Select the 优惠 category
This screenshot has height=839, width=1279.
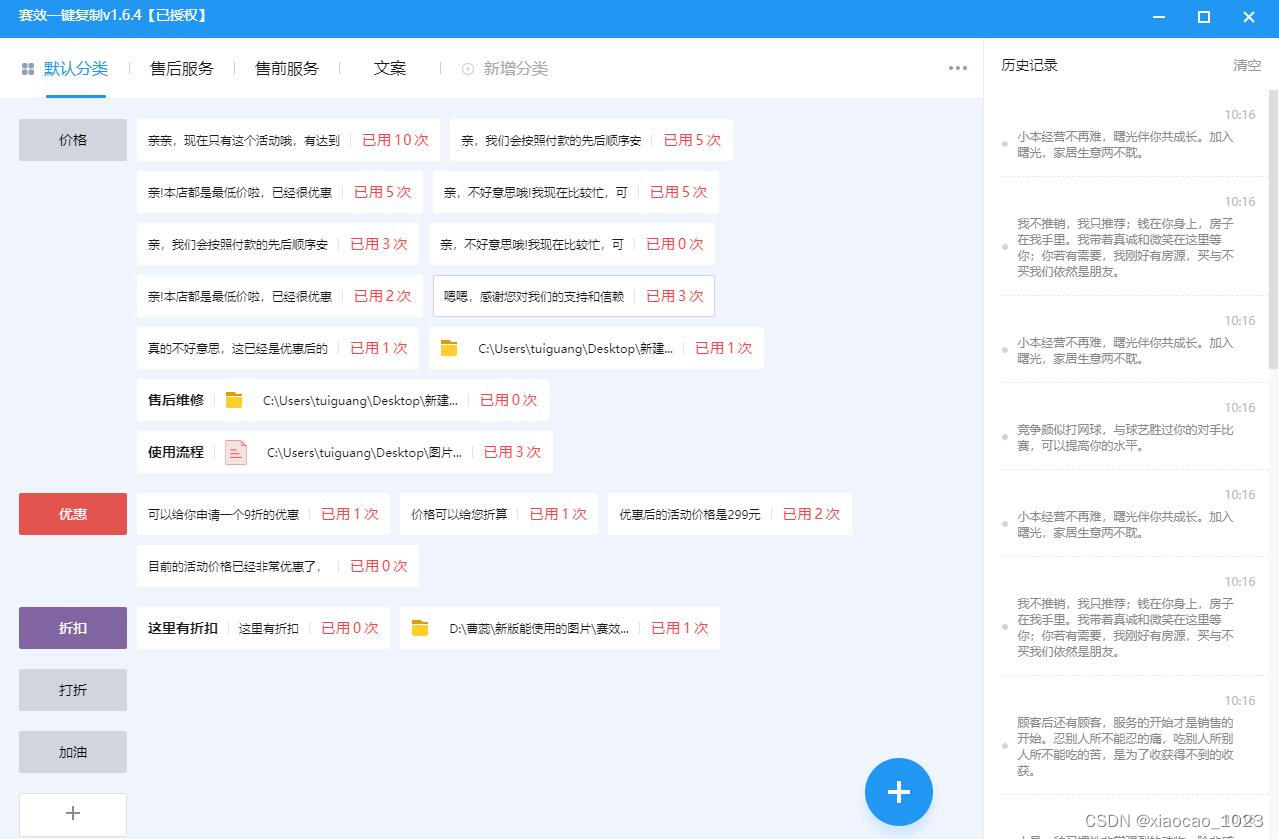tap(71, 514)
